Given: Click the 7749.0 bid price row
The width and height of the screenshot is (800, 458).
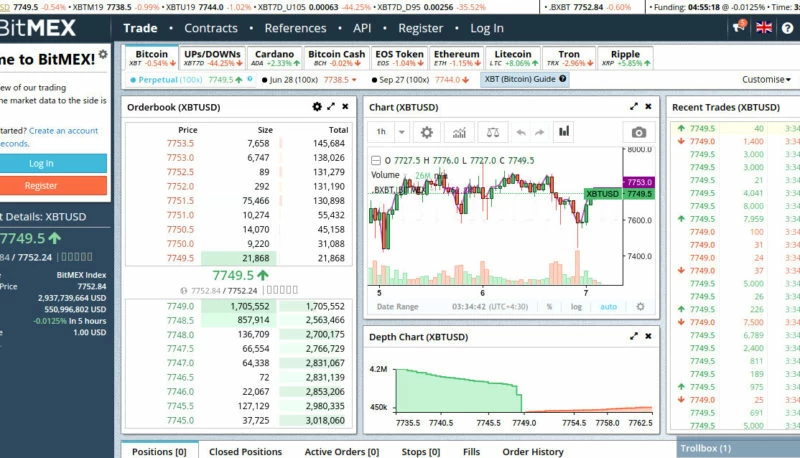Looking at the screenshot, I should click(181, 307).
